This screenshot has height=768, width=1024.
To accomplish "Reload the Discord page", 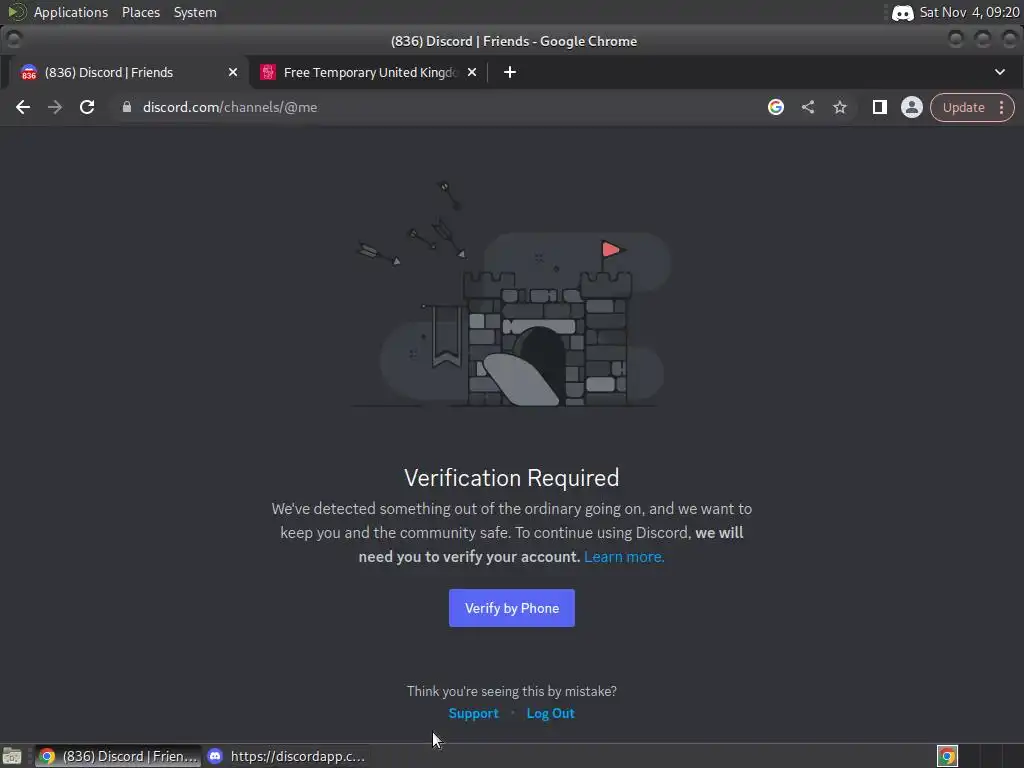I will 87,107.
